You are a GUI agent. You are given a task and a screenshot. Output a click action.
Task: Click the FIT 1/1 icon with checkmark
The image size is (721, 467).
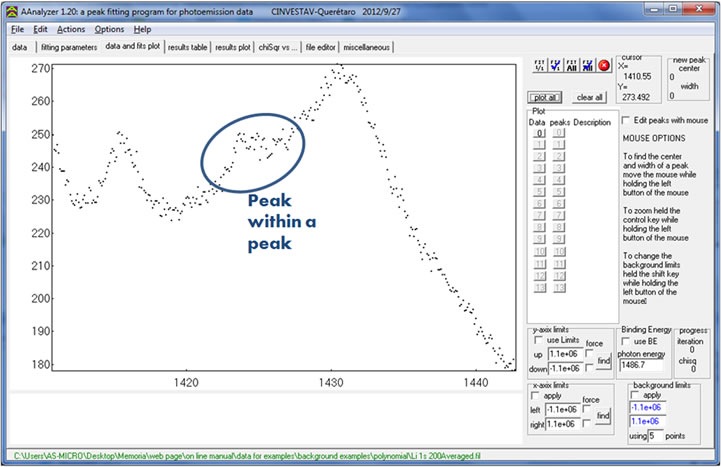click(x=556, y=67)
